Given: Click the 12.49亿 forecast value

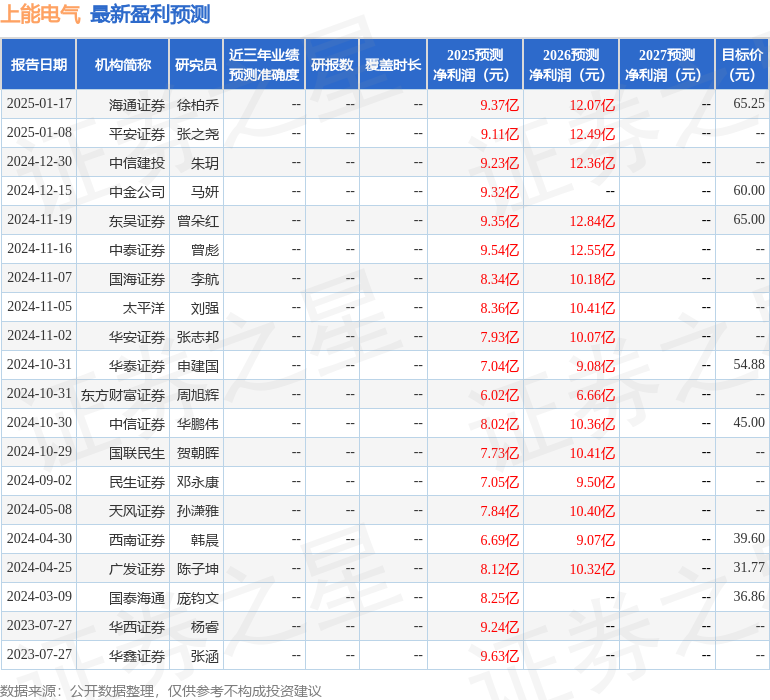Looking at the screenshot, I should [592, 134].
